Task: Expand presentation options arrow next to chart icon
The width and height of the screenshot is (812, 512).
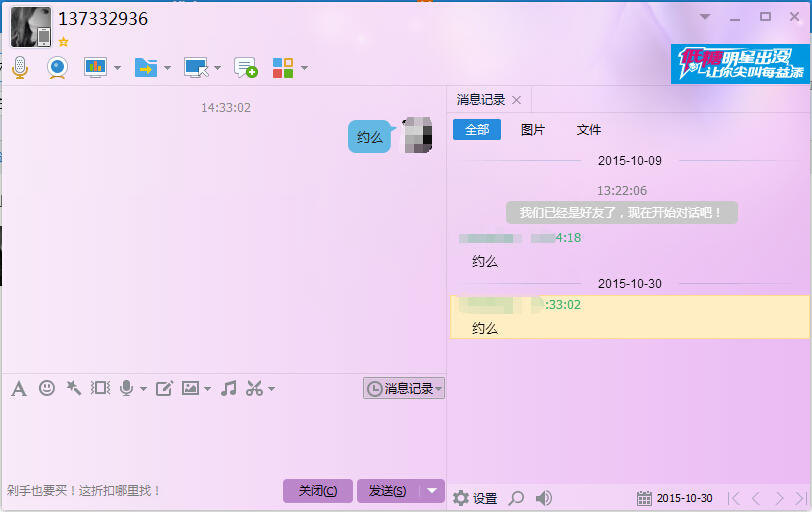Action: tap(118, 68)
